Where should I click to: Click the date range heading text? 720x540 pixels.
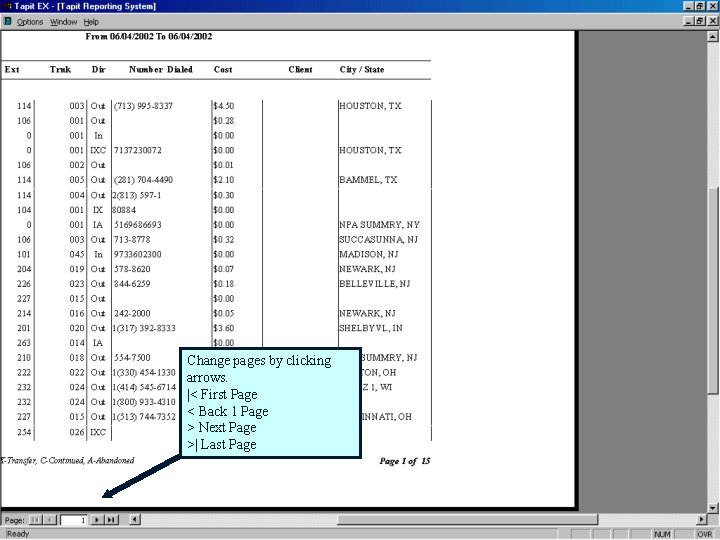pyautogui.click(x=149, y=36)
